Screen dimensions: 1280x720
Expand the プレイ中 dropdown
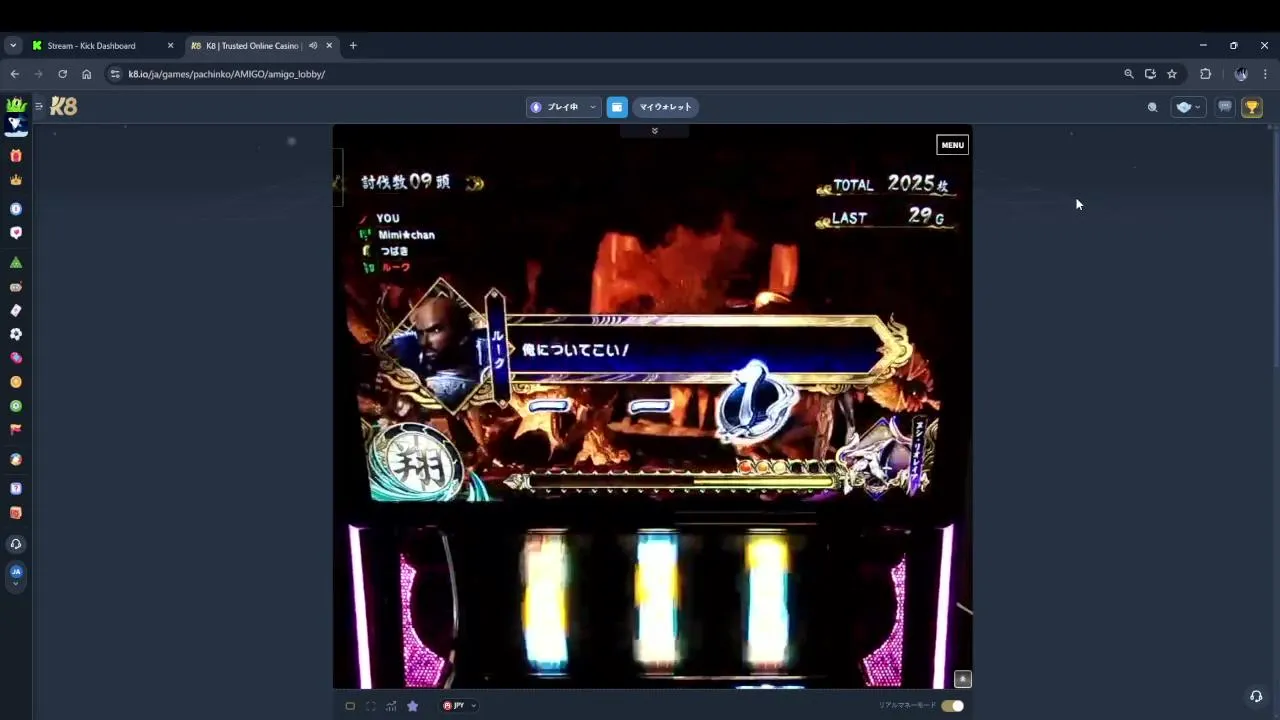point(563,107)
